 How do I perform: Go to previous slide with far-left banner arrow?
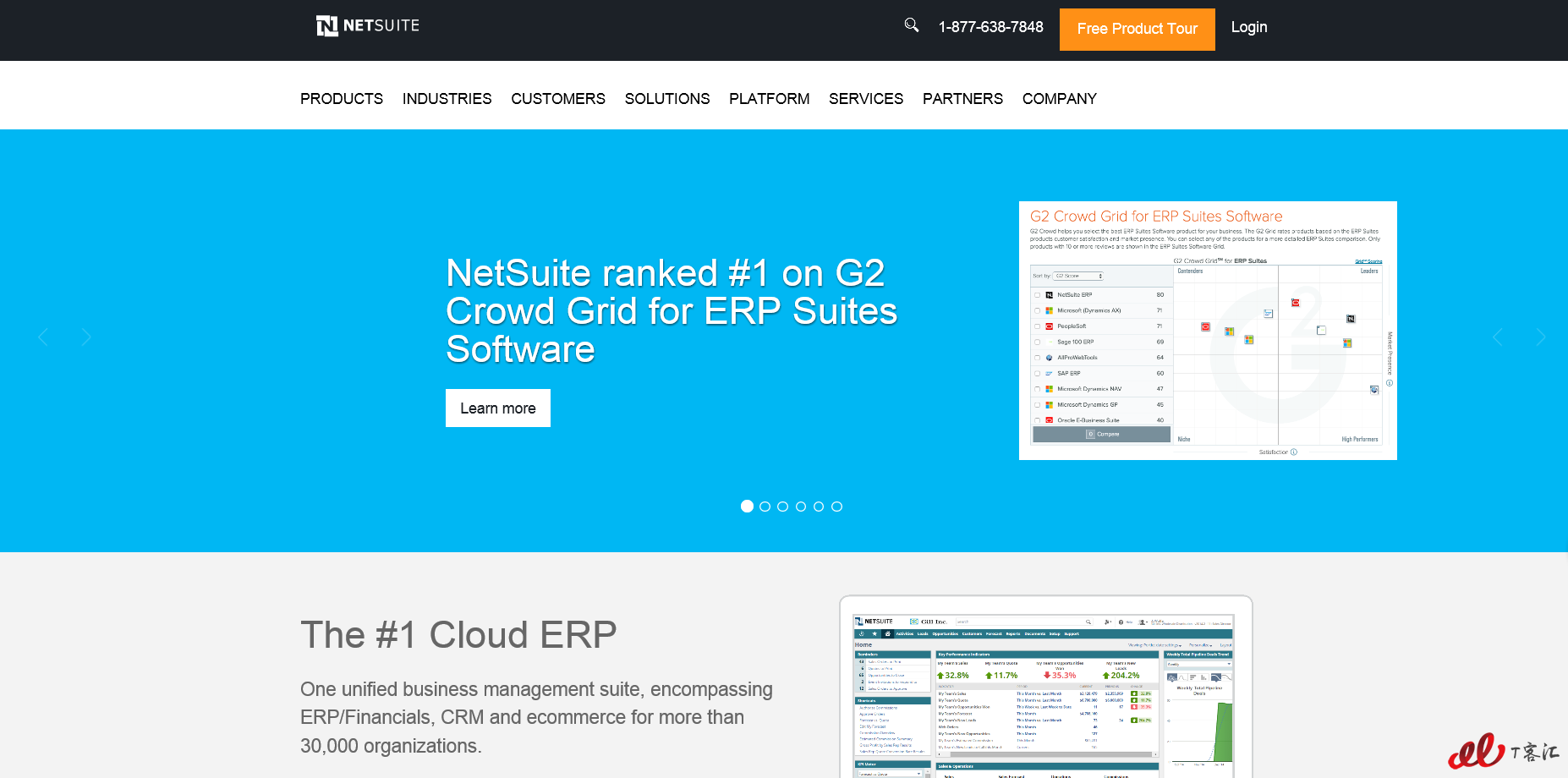pyautogui.click(x=43, y=337)
